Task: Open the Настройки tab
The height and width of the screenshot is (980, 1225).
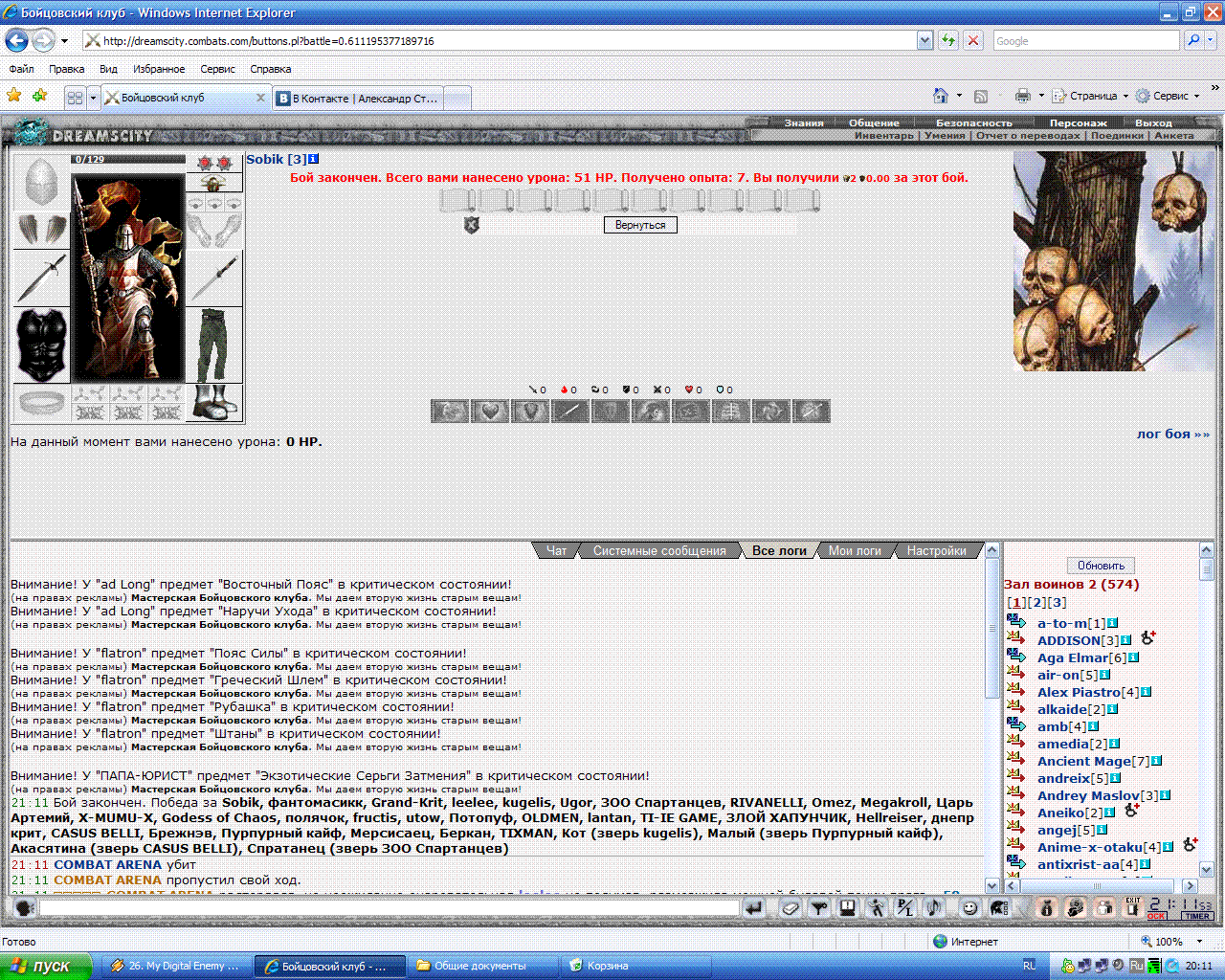Action: point(936,550)
